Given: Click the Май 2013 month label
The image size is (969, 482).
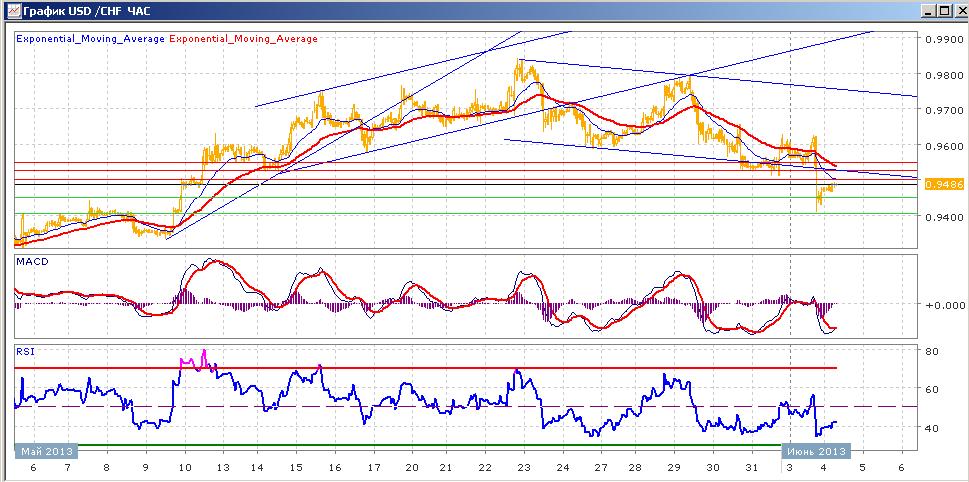Looking at the screenshot, I should pyautogui.click(x=46, y=450).
